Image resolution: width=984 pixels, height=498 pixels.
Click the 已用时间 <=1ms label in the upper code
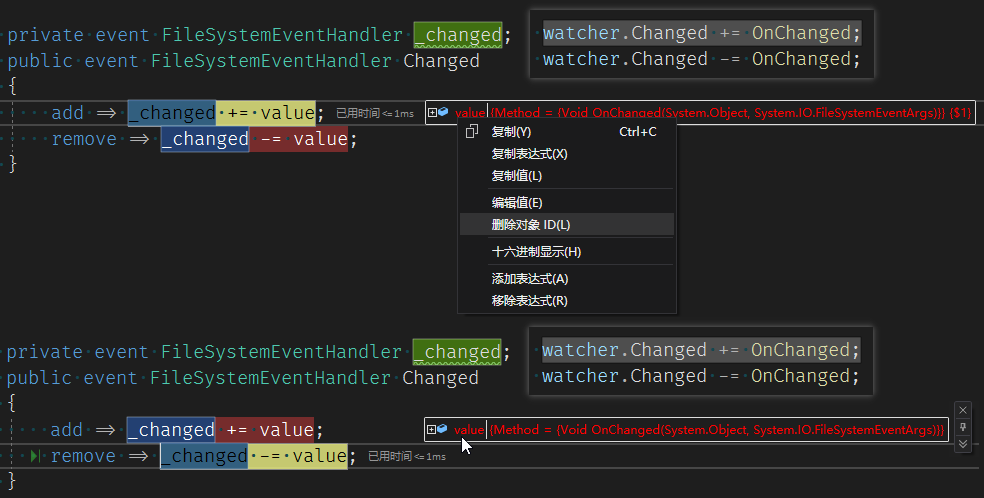tap(374, 114)
